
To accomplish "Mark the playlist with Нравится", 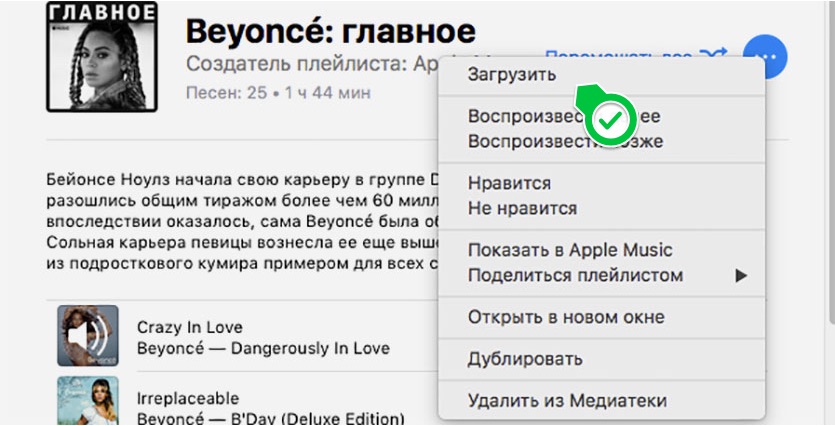I will click(x=509, y=183).
